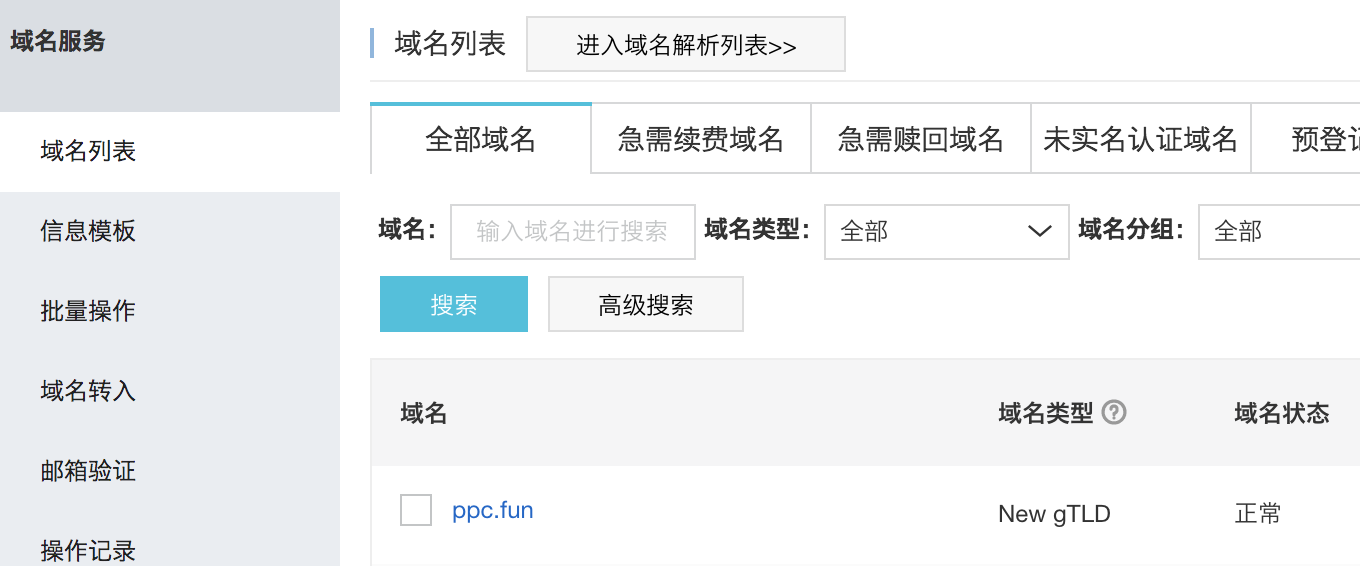This screenshot has height=566, width=1360.
Task: Open 信息模板 in the sidebar
Action: (88, 231)
